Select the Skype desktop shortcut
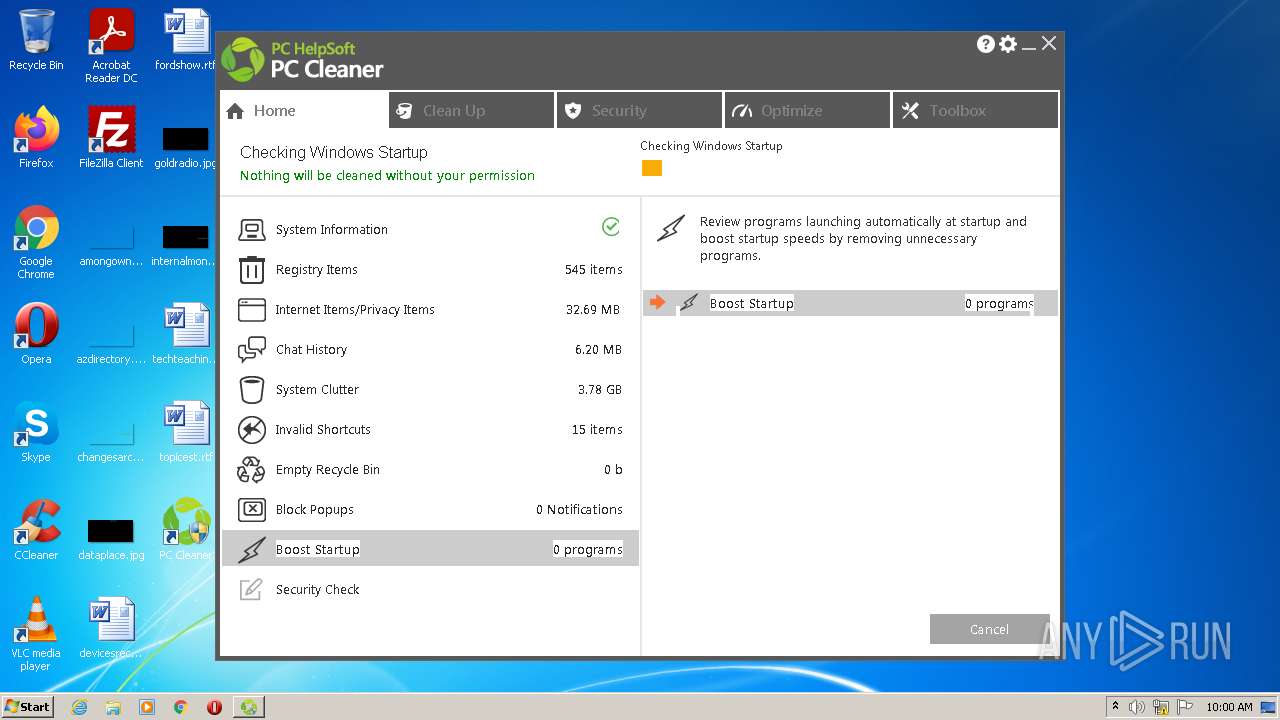Screen dimensions: 1280x720 36,432
